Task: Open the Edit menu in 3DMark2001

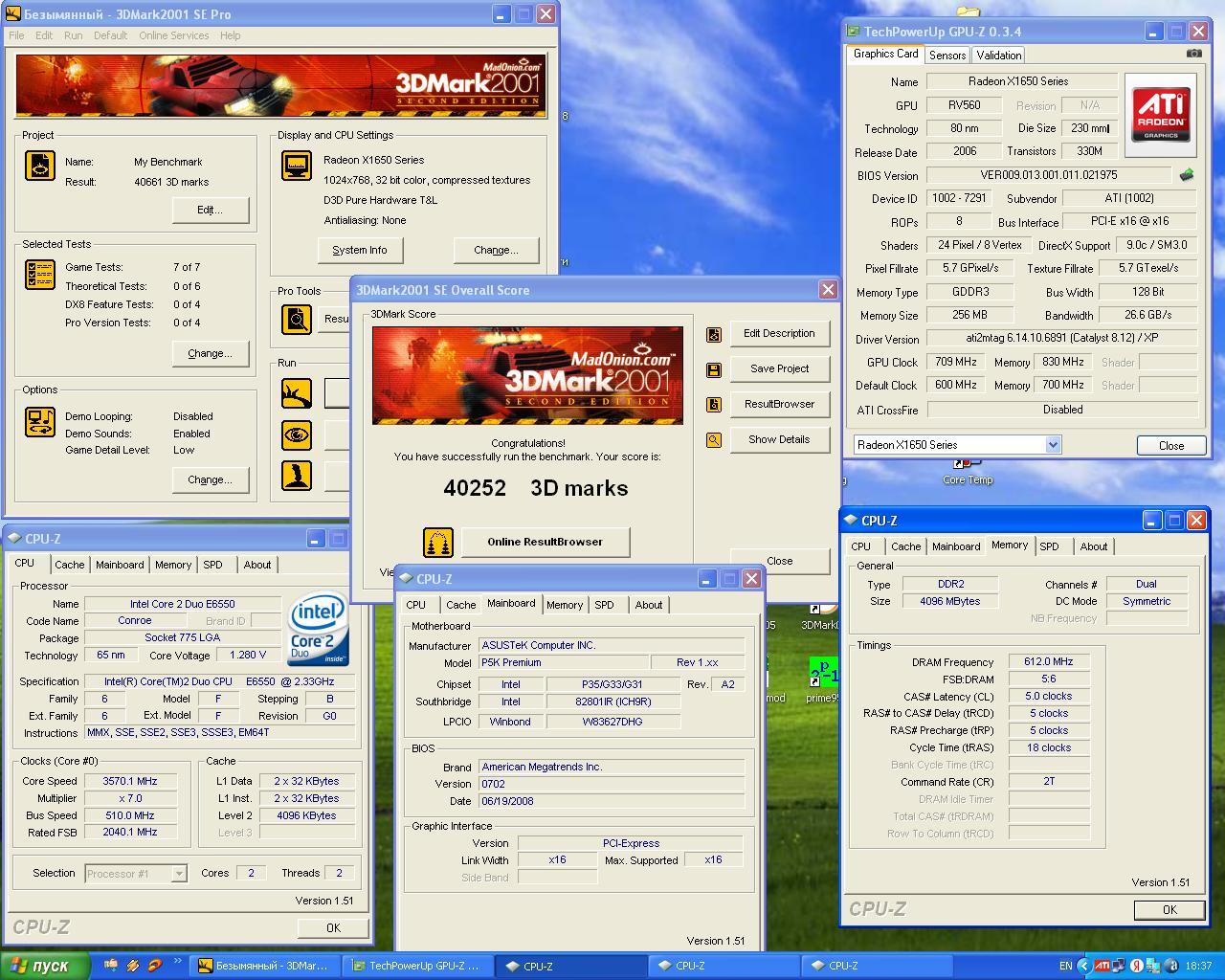Action: point(44,35)
